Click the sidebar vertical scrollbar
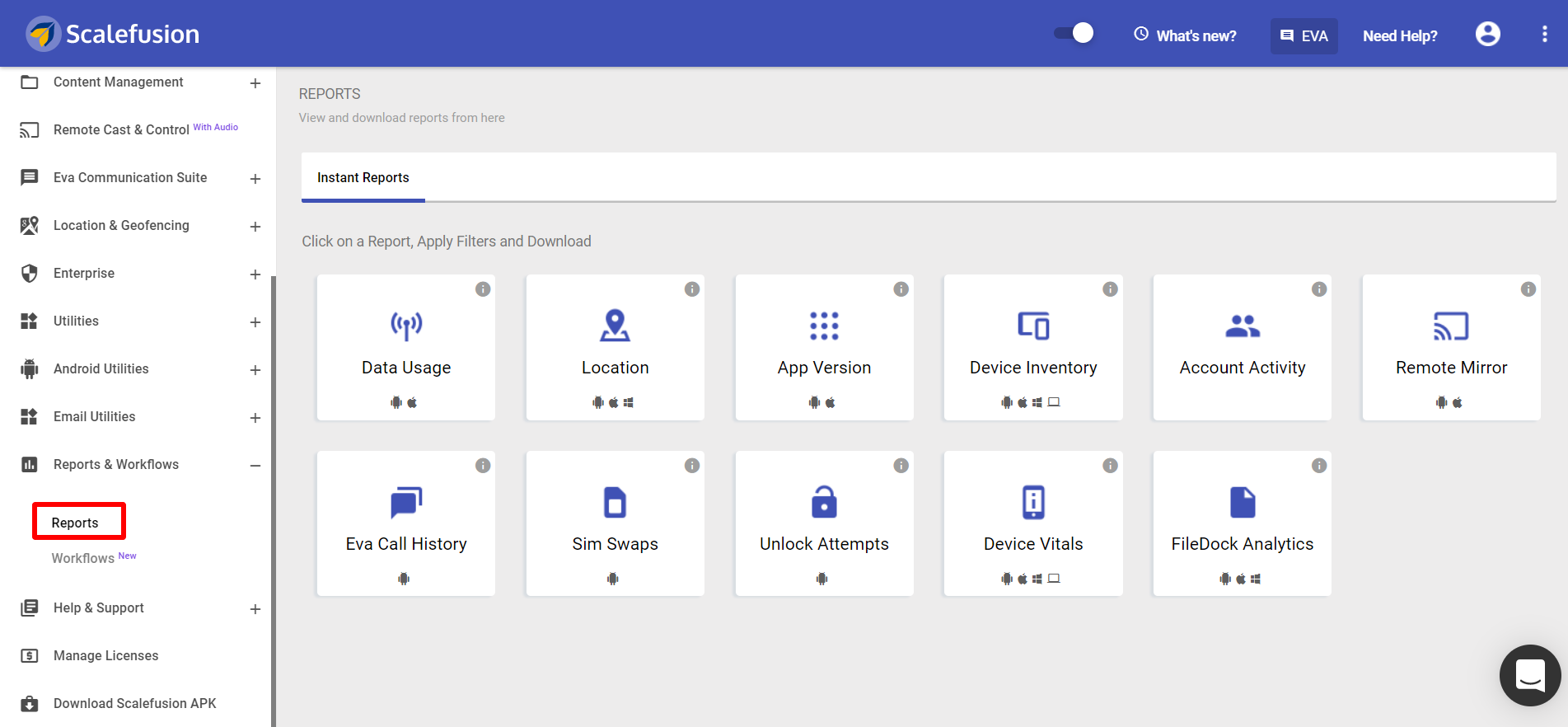This screenshot has width=1568, height=727. point(274,501)
